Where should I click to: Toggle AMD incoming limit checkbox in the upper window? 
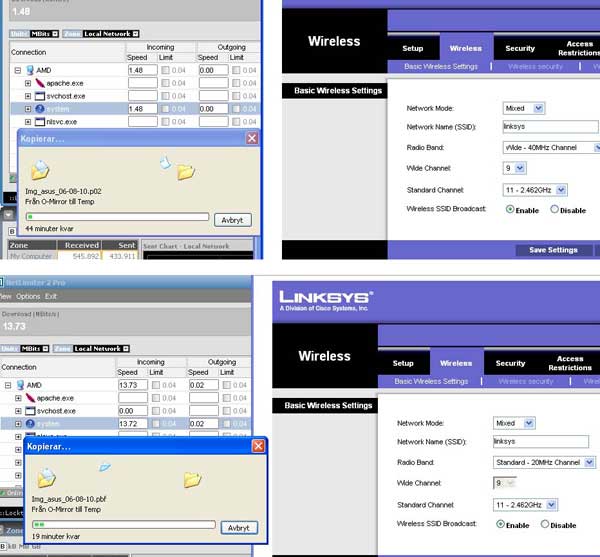165,70
